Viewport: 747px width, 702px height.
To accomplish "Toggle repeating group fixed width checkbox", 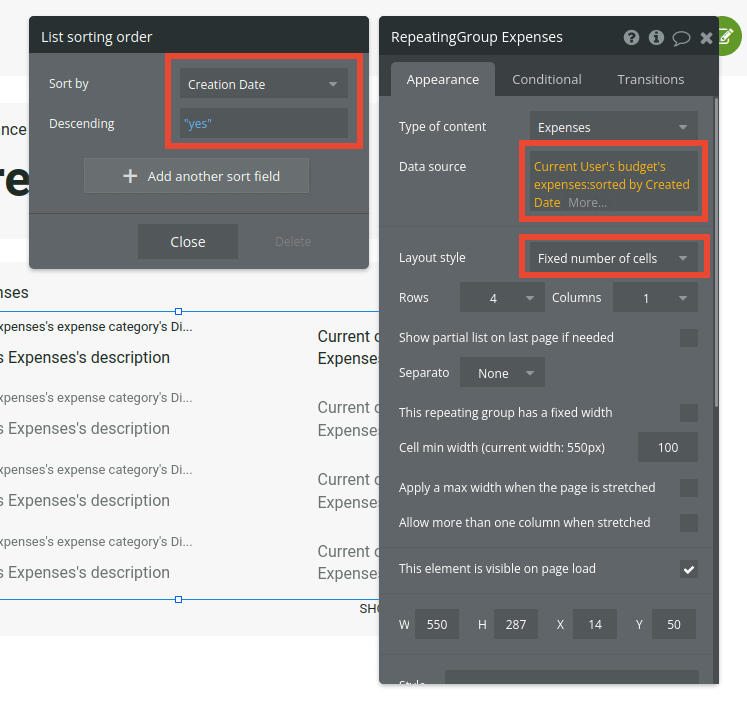I will (688, 413).
